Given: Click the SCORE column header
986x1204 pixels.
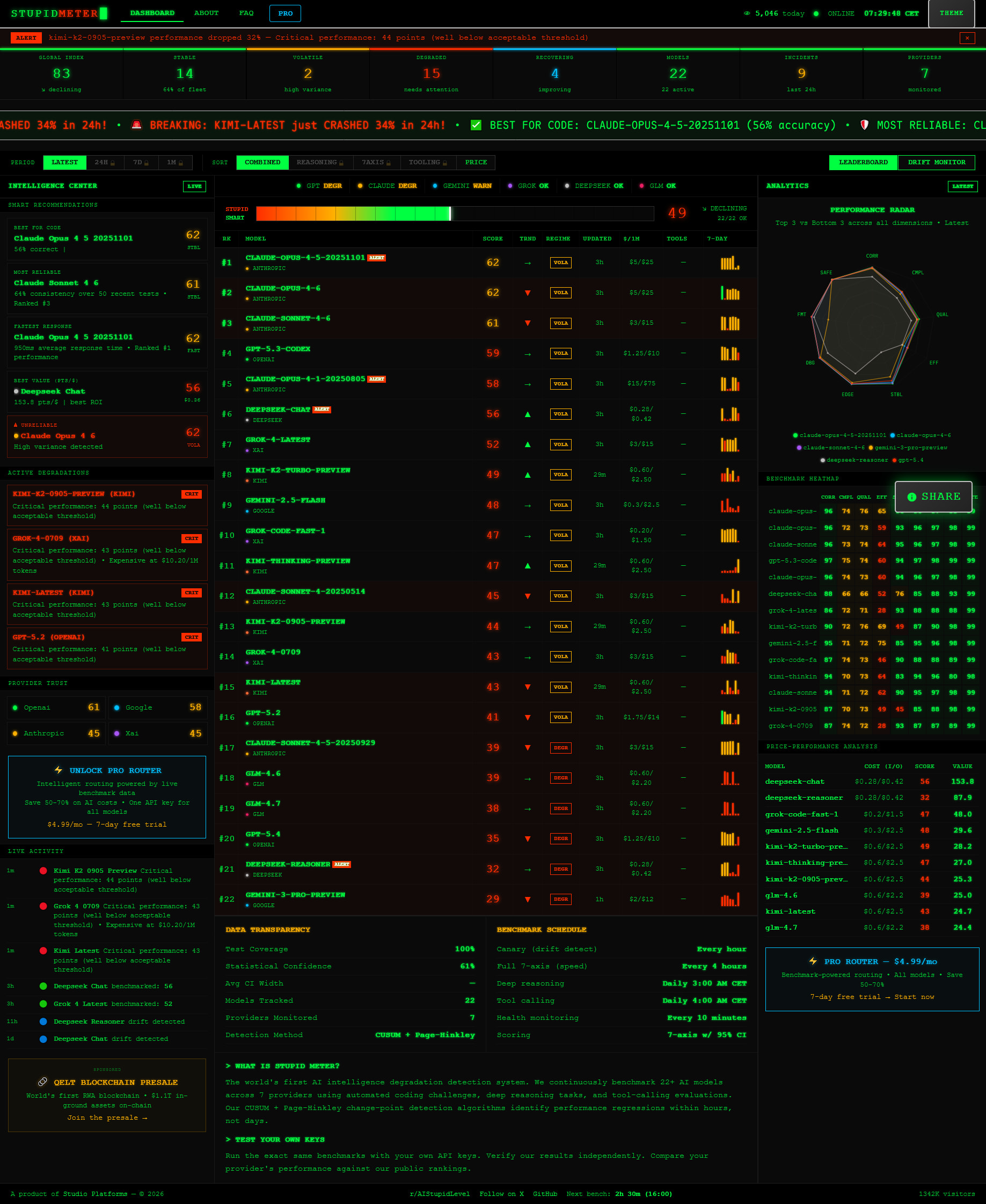Looking at the screenshot, I should pos(492,239).
